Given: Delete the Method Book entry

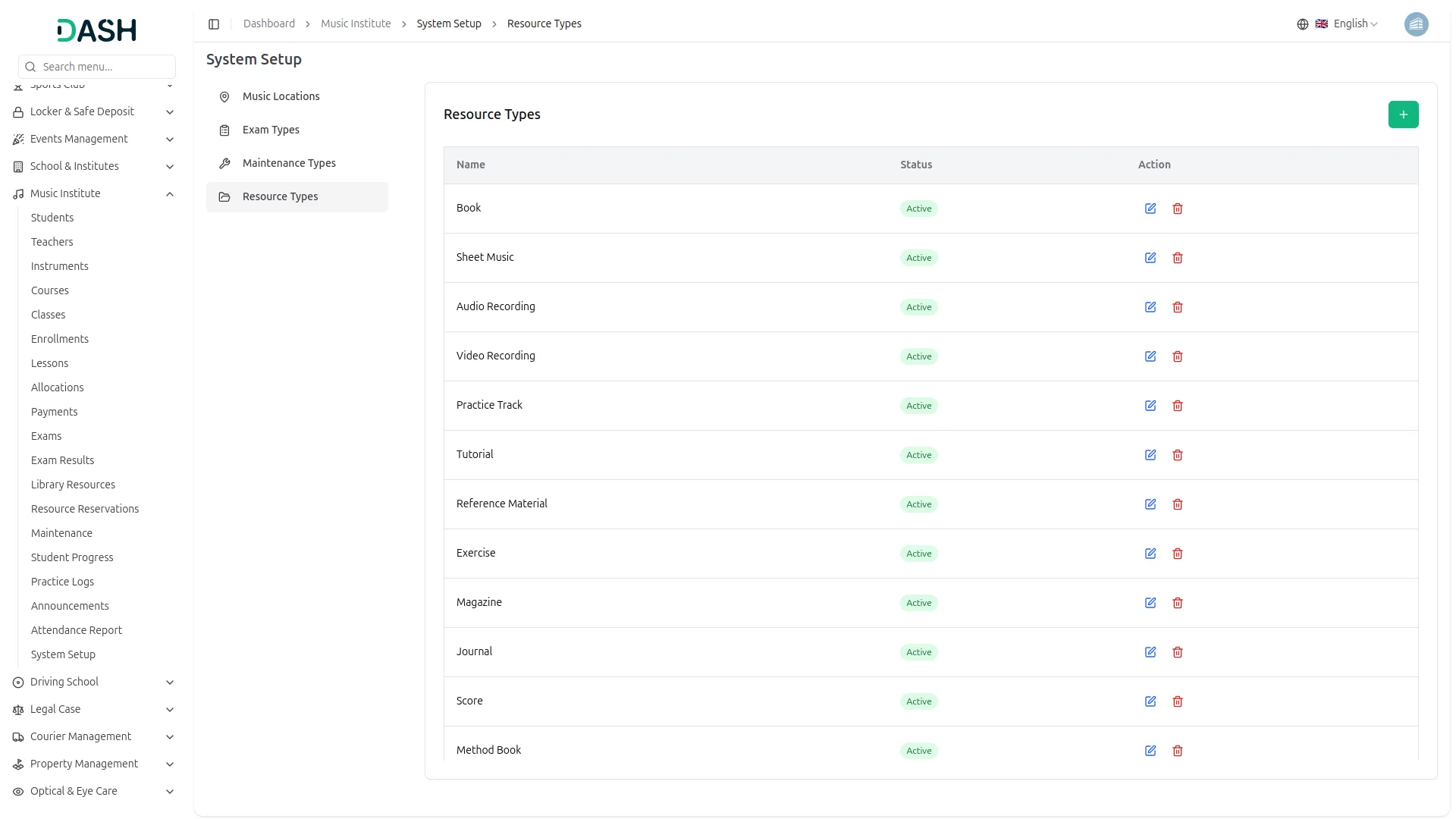Looking at the screenshot, I should [x=1177, y=751].
